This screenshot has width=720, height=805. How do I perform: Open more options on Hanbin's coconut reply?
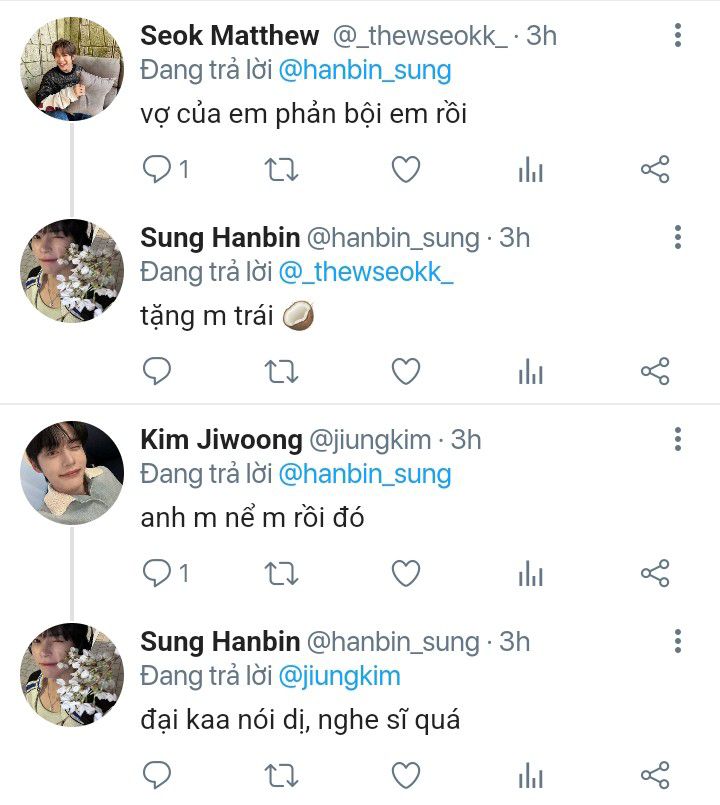678,238
